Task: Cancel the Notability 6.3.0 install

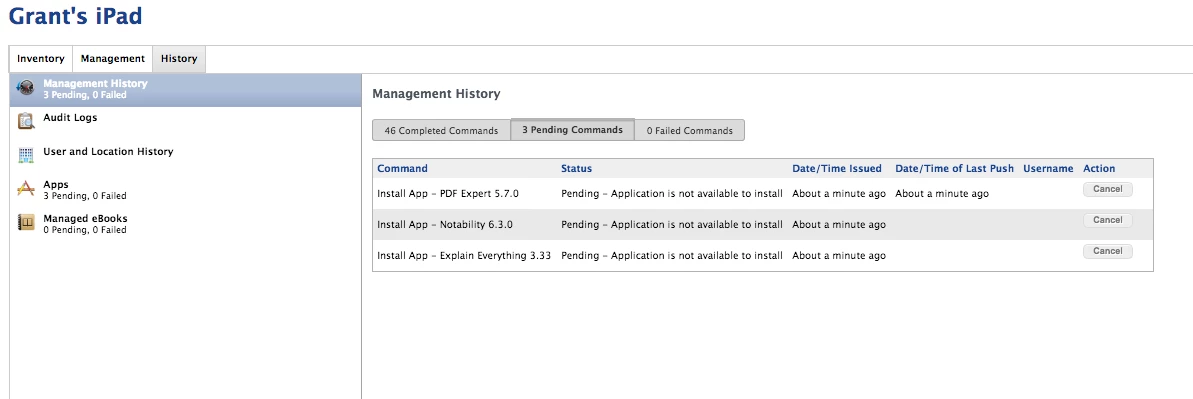Action: click(x=1108, y=220)
